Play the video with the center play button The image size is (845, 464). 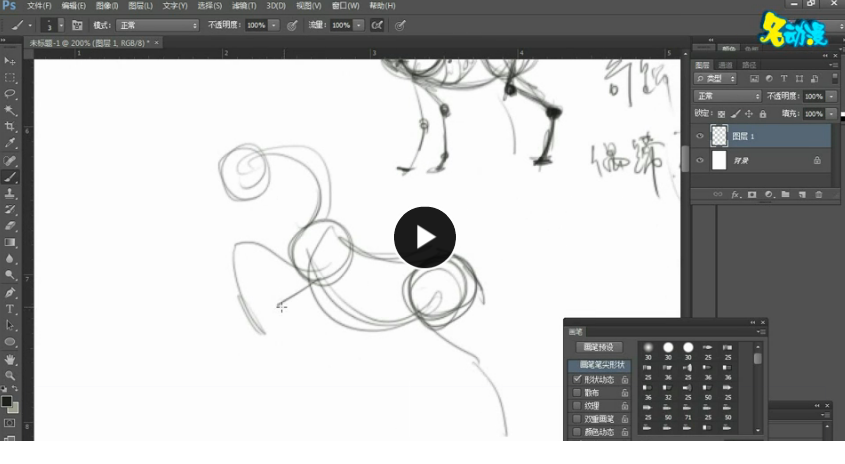click(x=424, y=237)
